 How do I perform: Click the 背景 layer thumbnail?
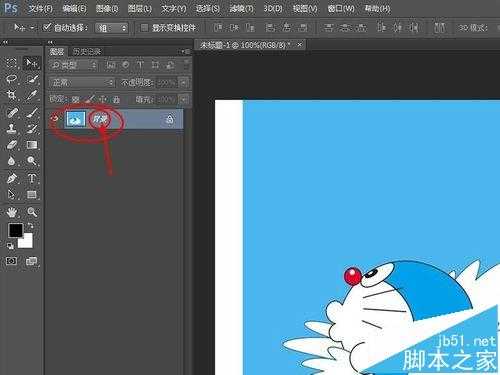(76, 119)
